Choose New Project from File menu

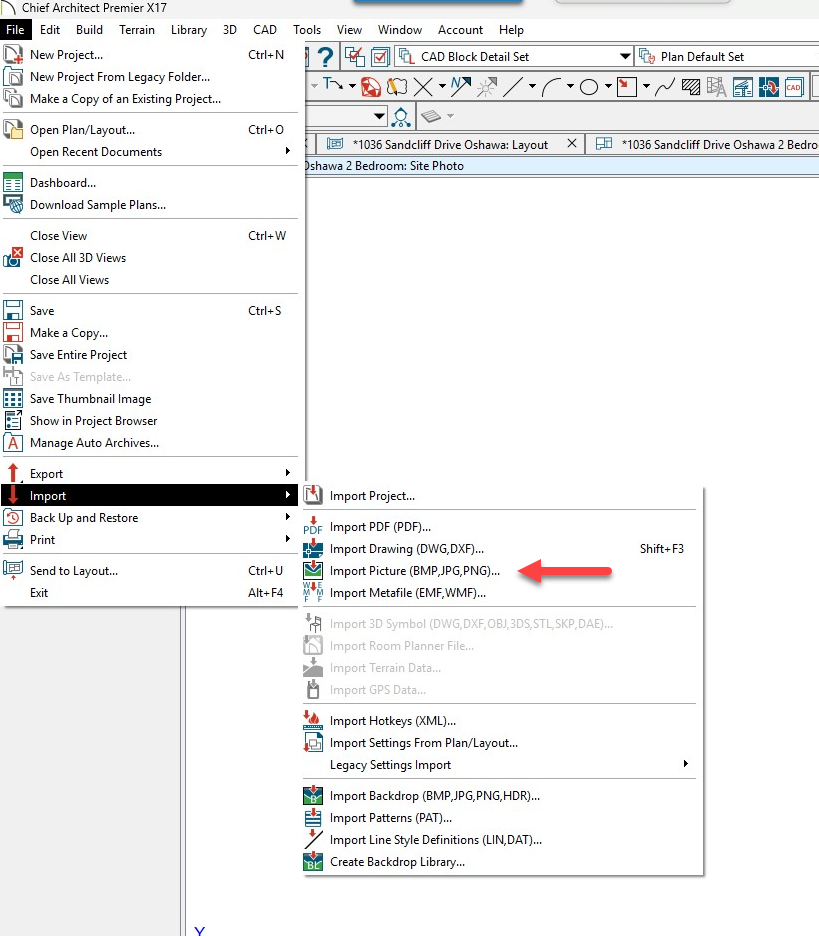pos(150,55)
